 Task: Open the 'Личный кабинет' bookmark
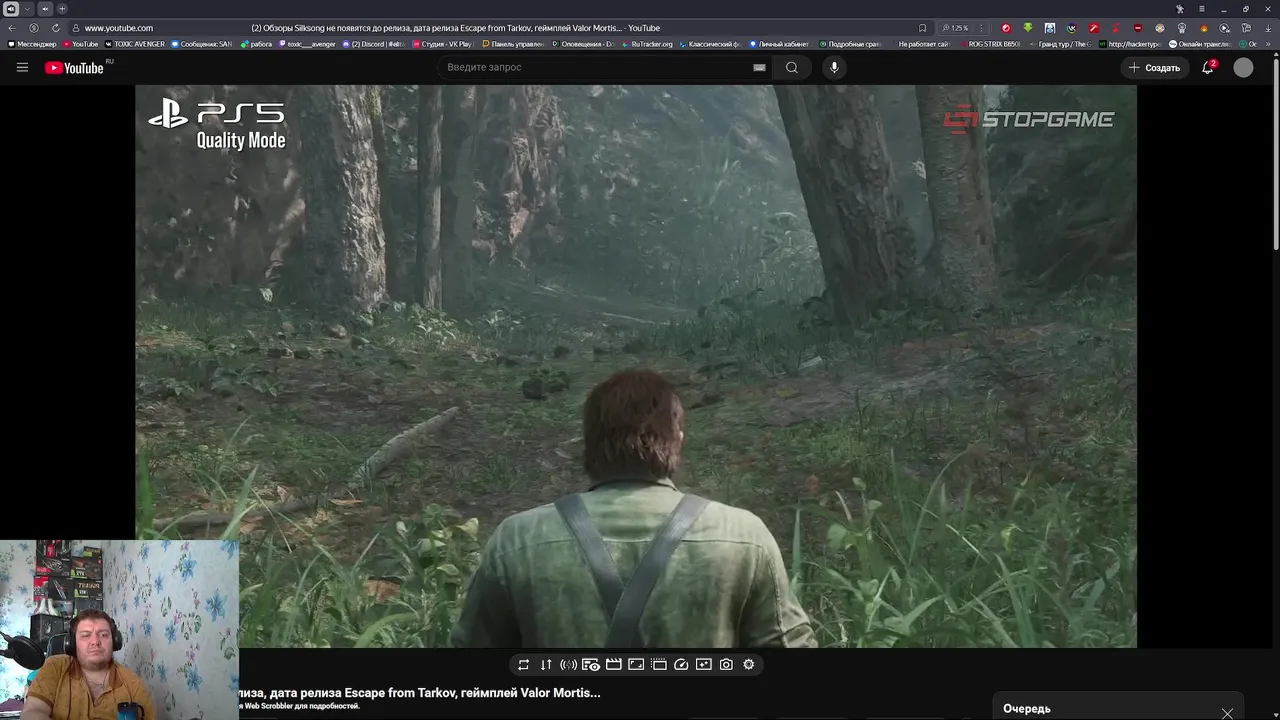tap(779, 44)
